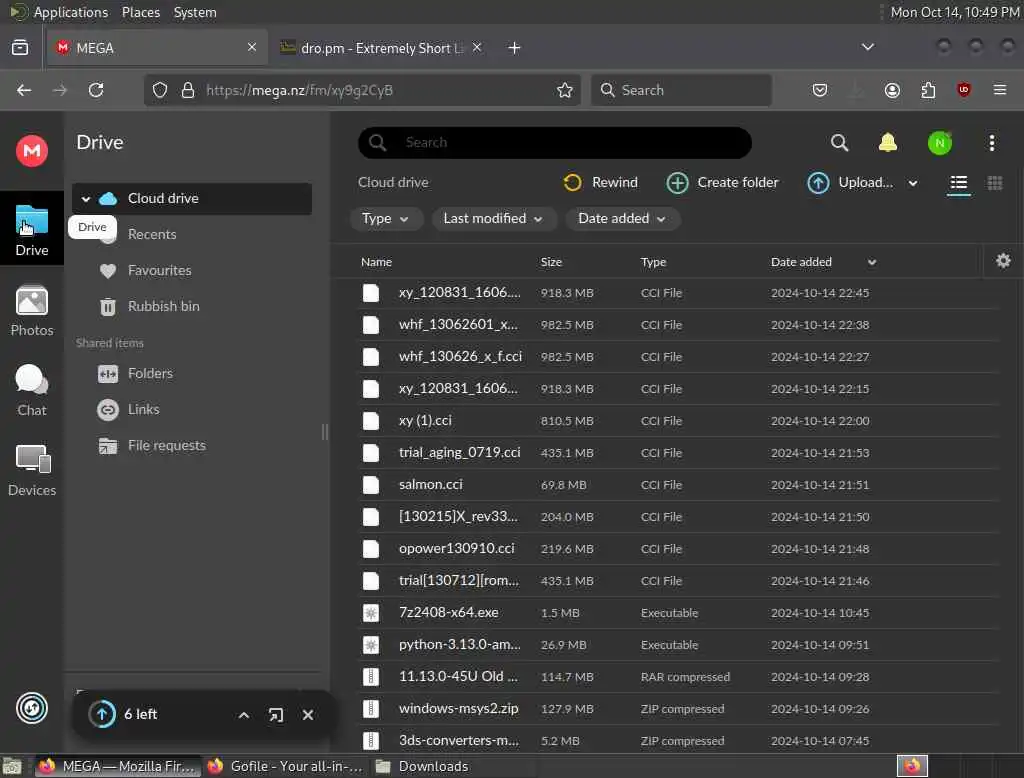Open a new browser tab
This screenshot has height=778, width=1024.
point(514,48)
